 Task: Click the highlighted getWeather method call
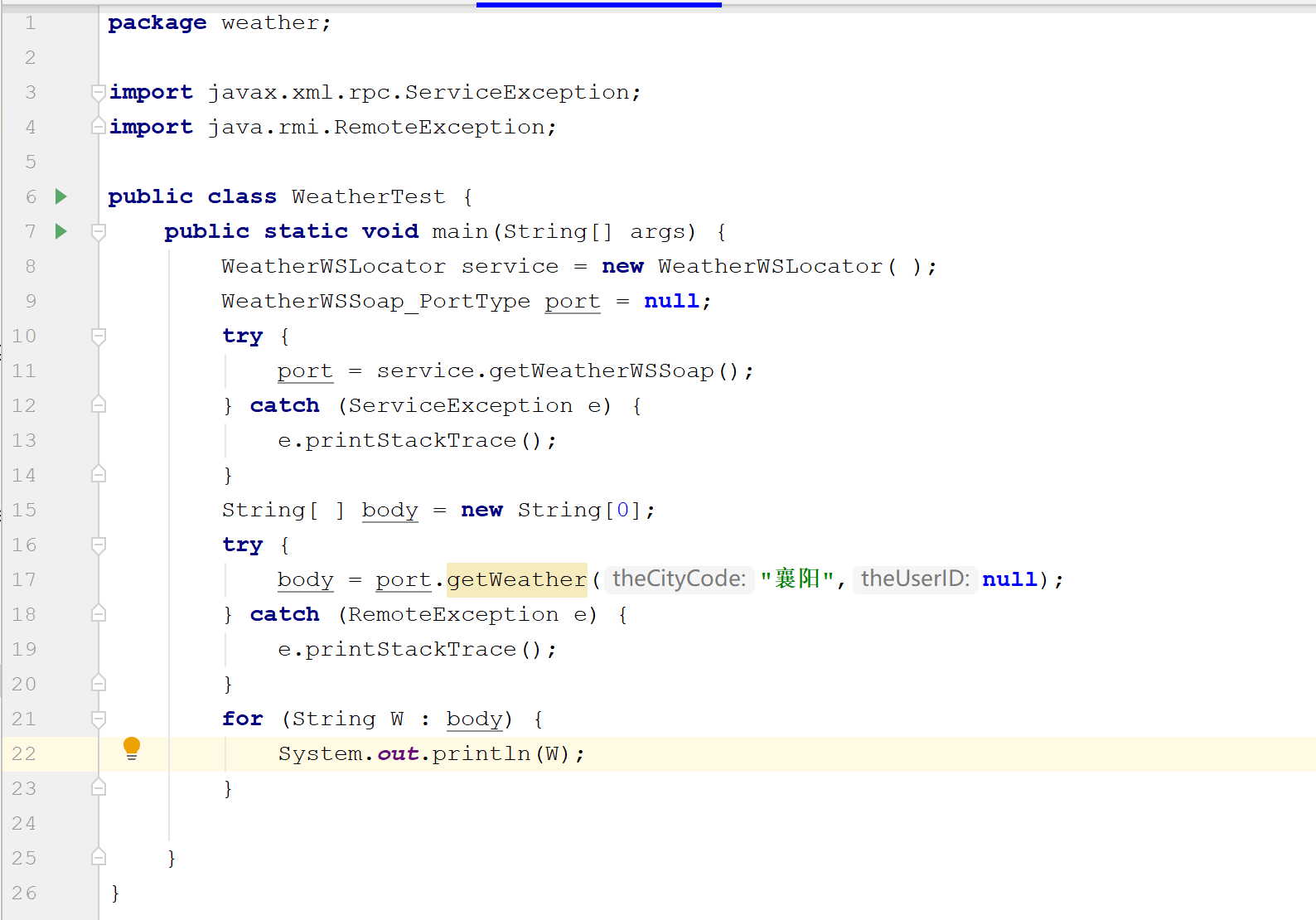click(516, 579)
